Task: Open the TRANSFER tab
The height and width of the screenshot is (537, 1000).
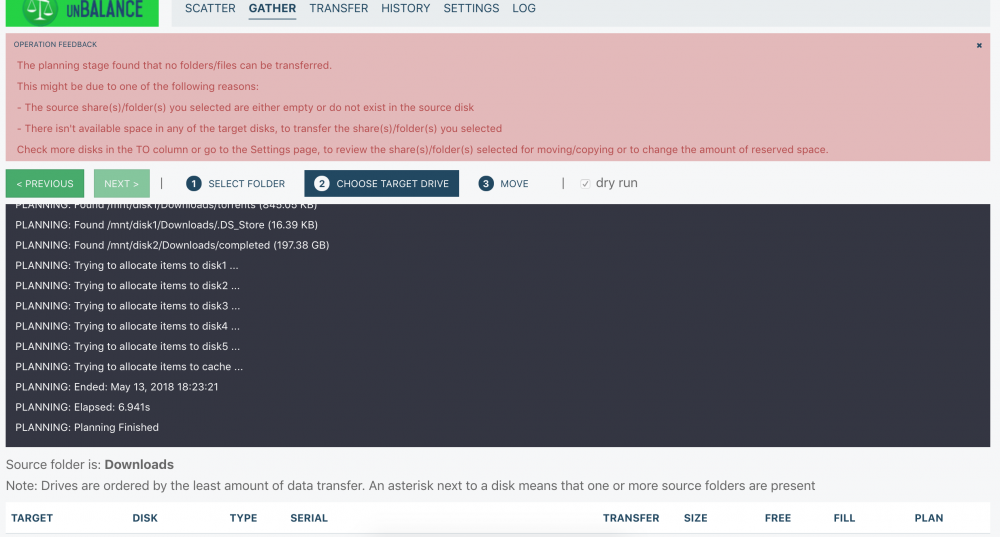Action: [339, 8]
